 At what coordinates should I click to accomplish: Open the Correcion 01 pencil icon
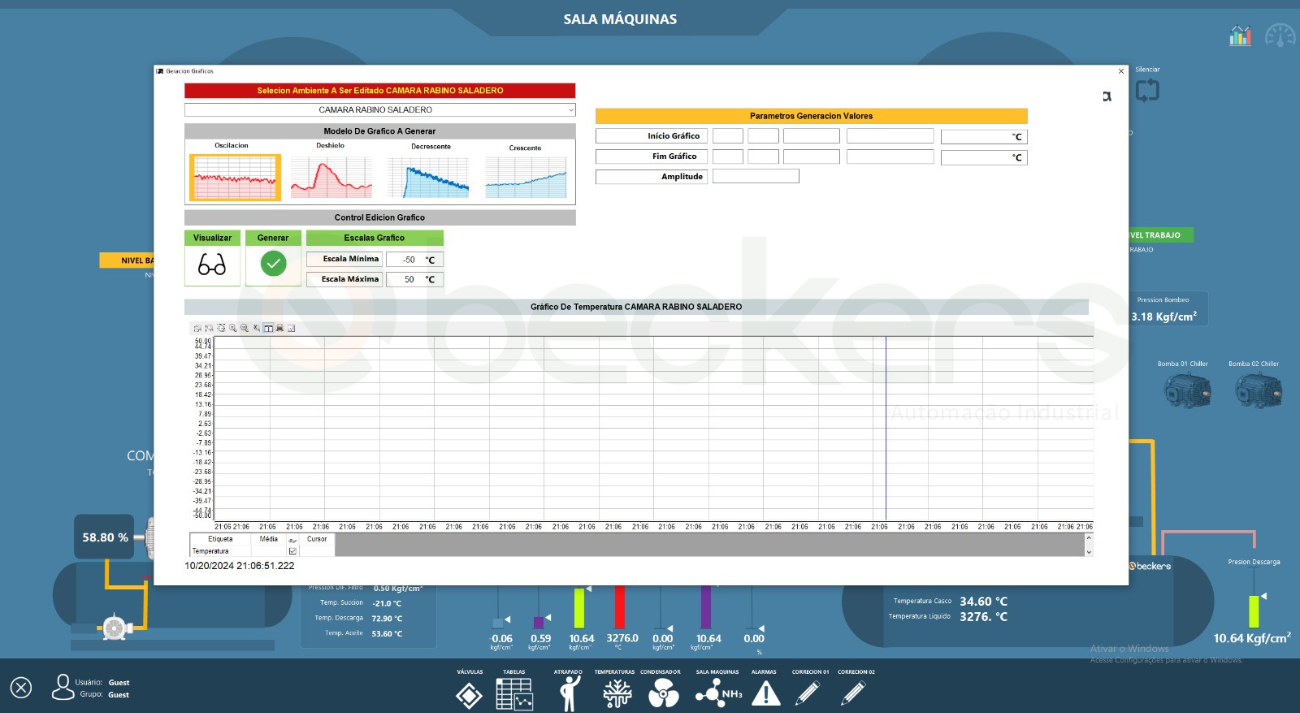[x=810, y=692]
